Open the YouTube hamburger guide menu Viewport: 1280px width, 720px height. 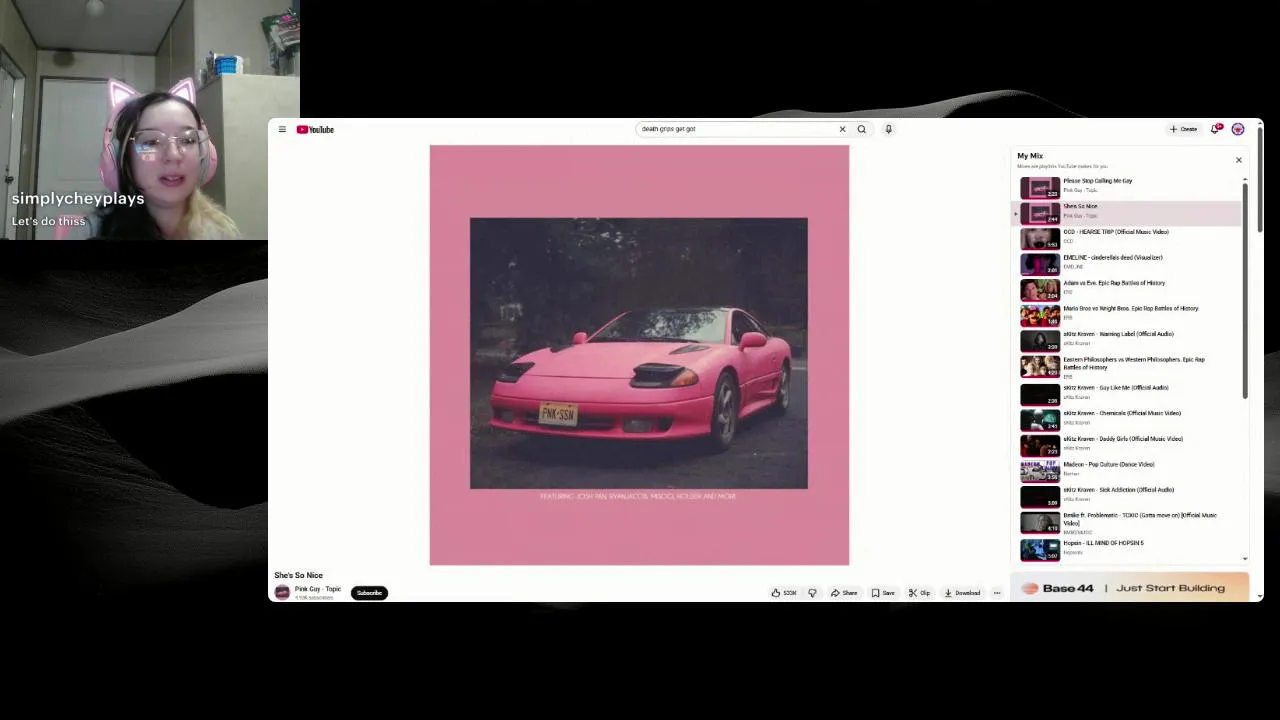coord(282,129)
